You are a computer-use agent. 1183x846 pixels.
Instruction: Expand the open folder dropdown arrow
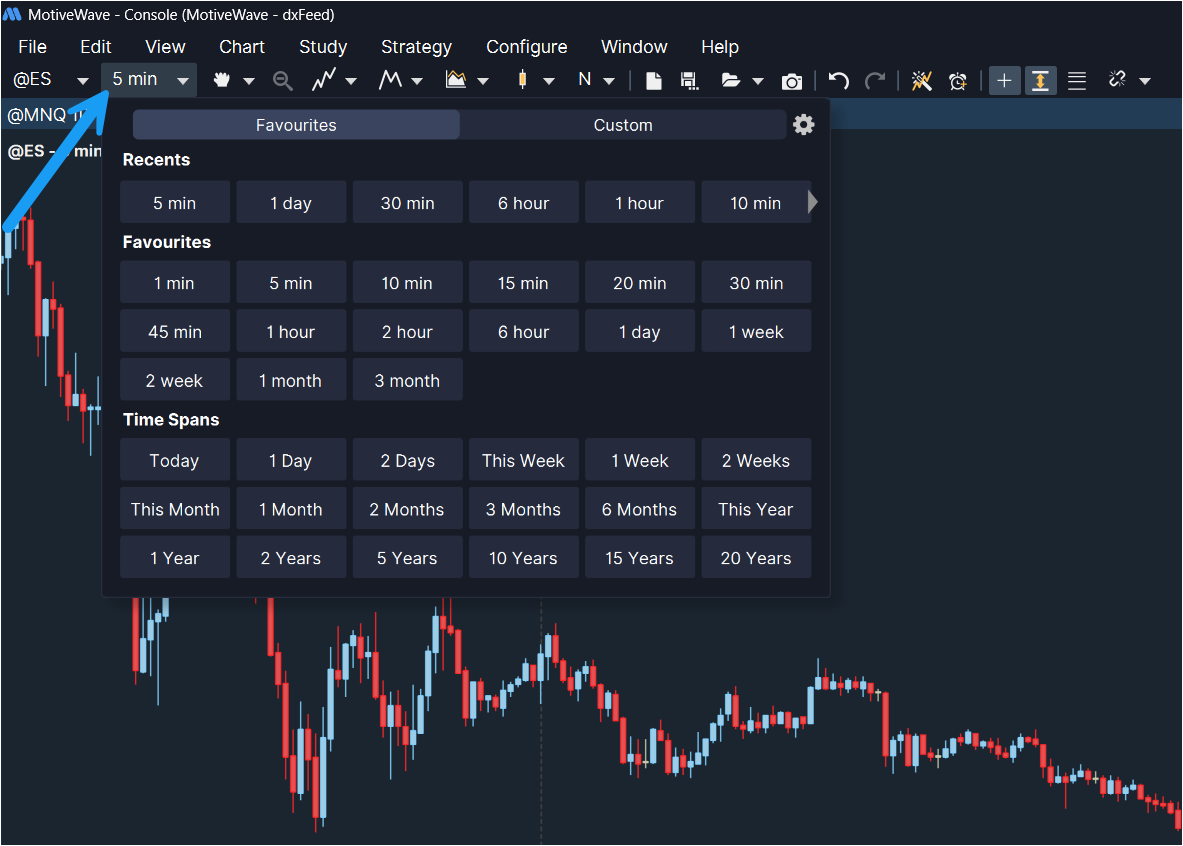tap(758, 81)
